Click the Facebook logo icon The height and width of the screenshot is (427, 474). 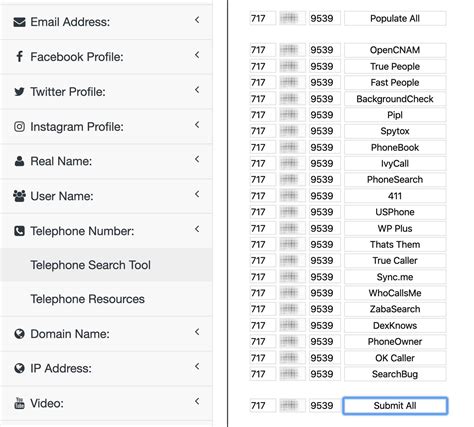pyautogui.click(x=20, y=57)
